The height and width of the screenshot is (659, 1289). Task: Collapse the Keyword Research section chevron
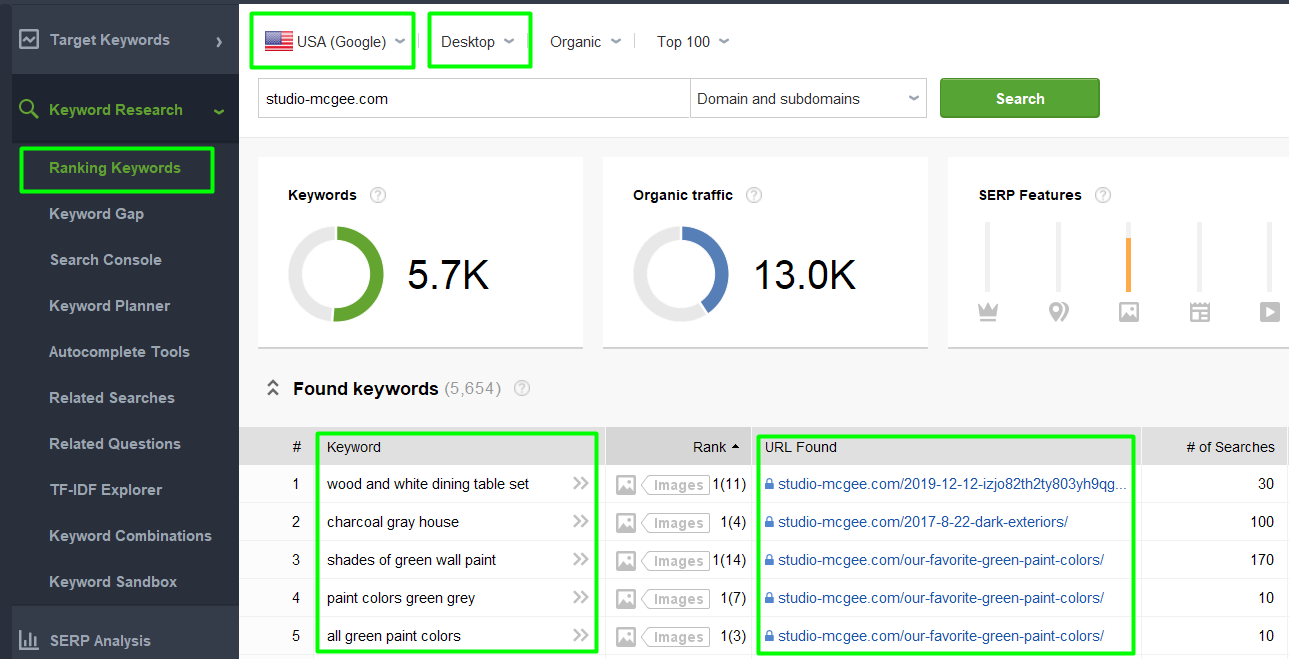pos(219,111)
